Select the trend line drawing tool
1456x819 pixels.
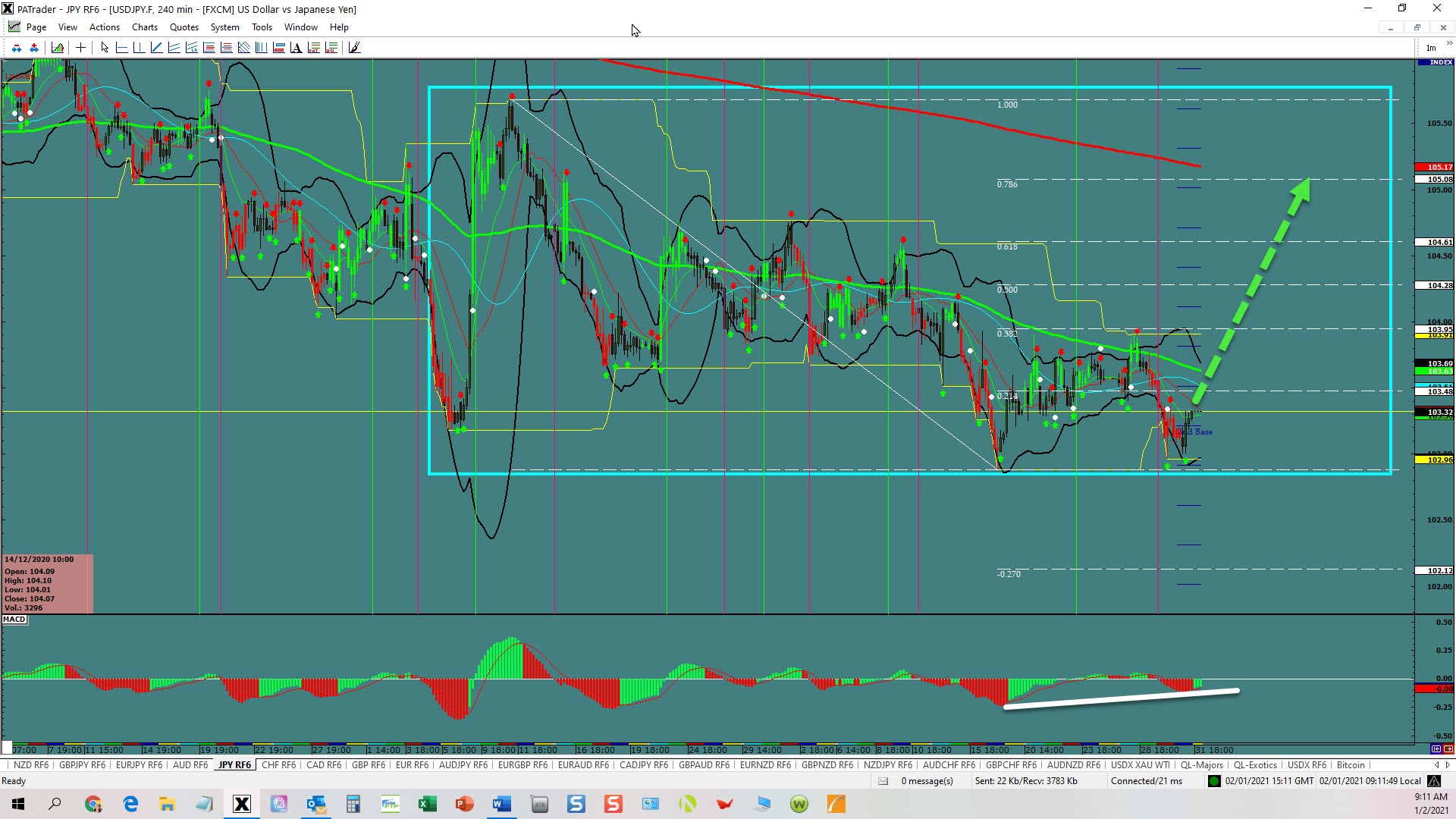tap(156, 48)
